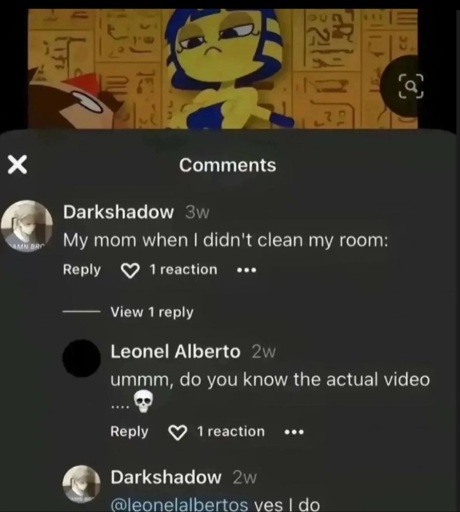The width and height of the screenshot is (460, 512).
Task: Expand 'View 1 reply' under Darkshadow's comment
Action: pyautogui.click(x=152, y=312)
